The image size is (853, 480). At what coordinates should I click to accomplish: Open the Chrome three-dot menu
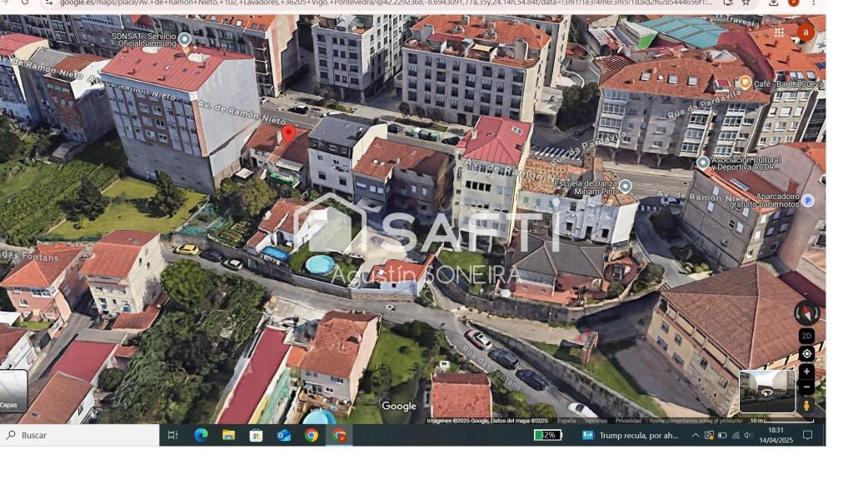click(815, 3)
